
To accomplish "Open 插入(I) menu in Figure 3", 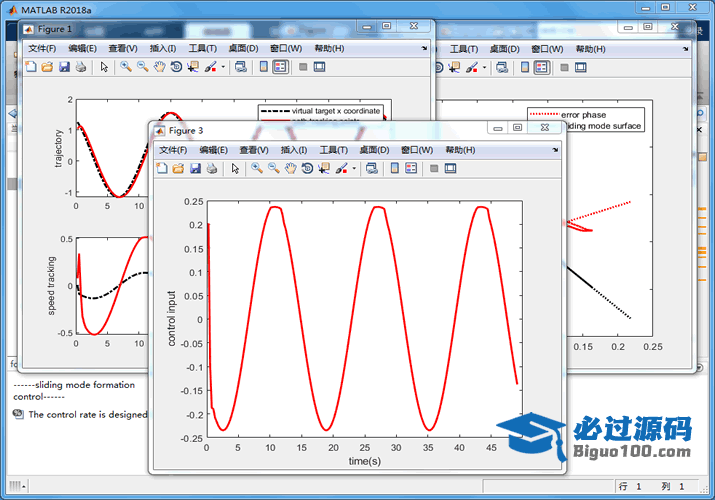I will coord(294,150).
